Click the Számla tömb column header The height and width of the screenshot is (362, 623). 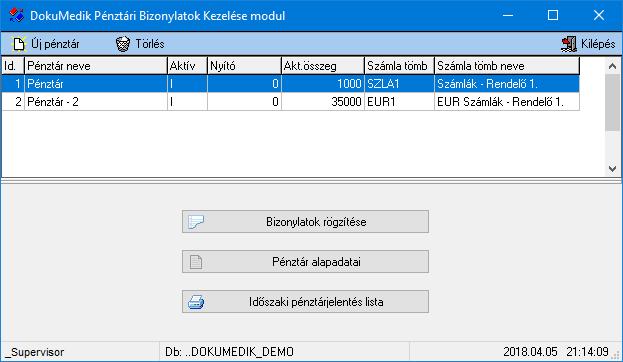(399, 66)
